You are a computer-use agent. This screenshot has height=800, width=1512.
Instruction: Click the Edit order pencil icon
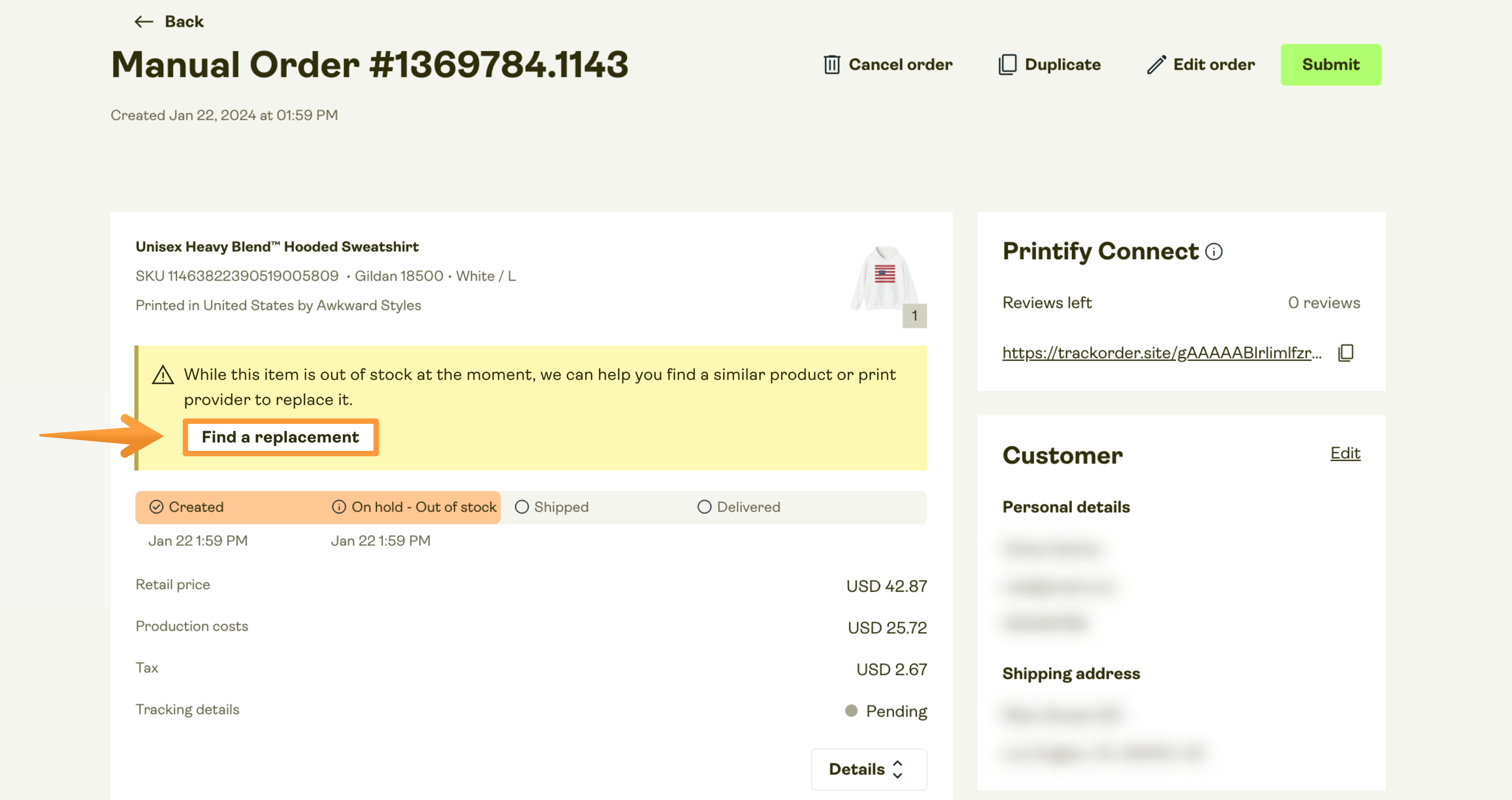pos(1156,64)
